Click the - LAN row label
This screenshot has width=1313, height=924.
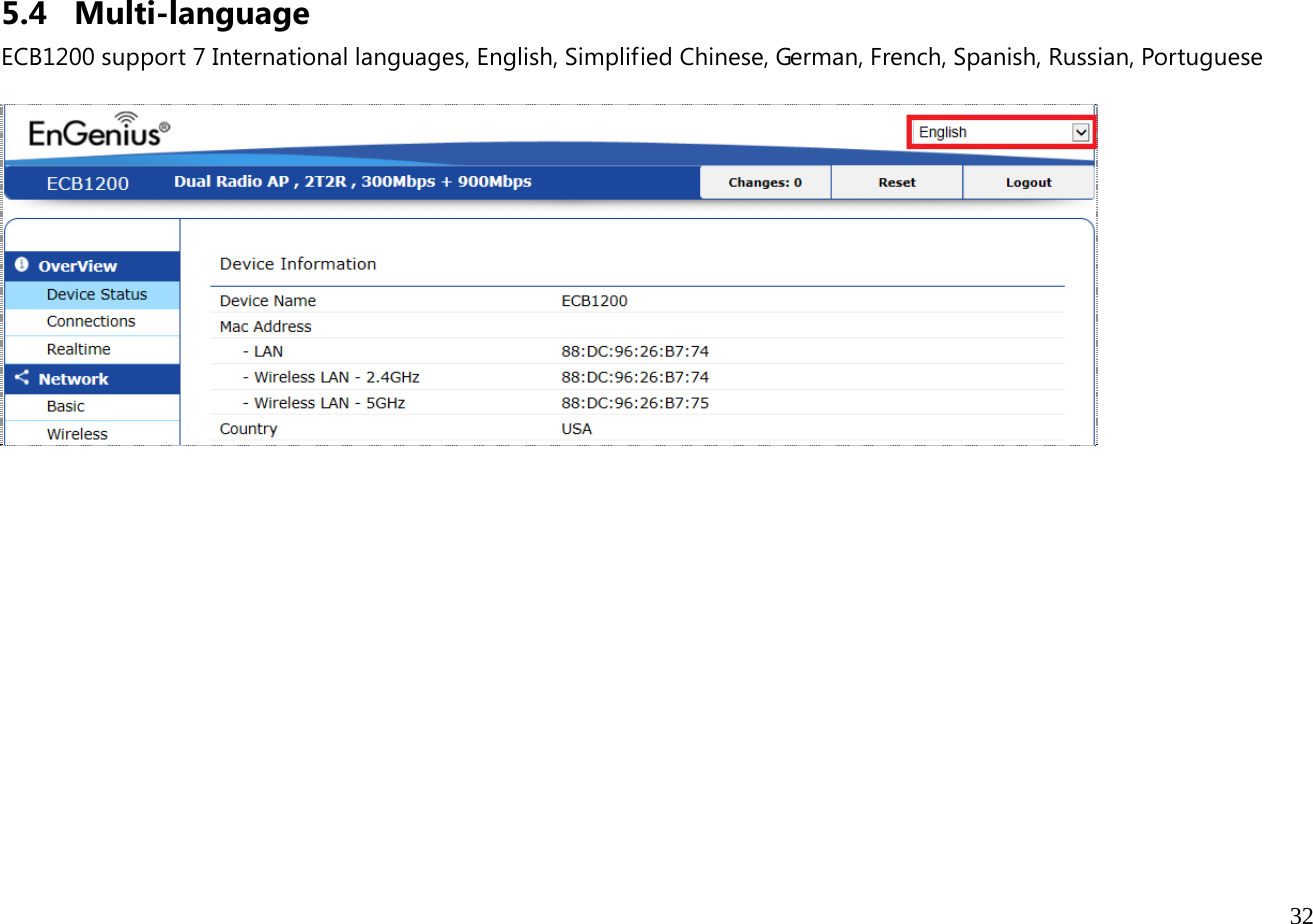click(263, 352)
